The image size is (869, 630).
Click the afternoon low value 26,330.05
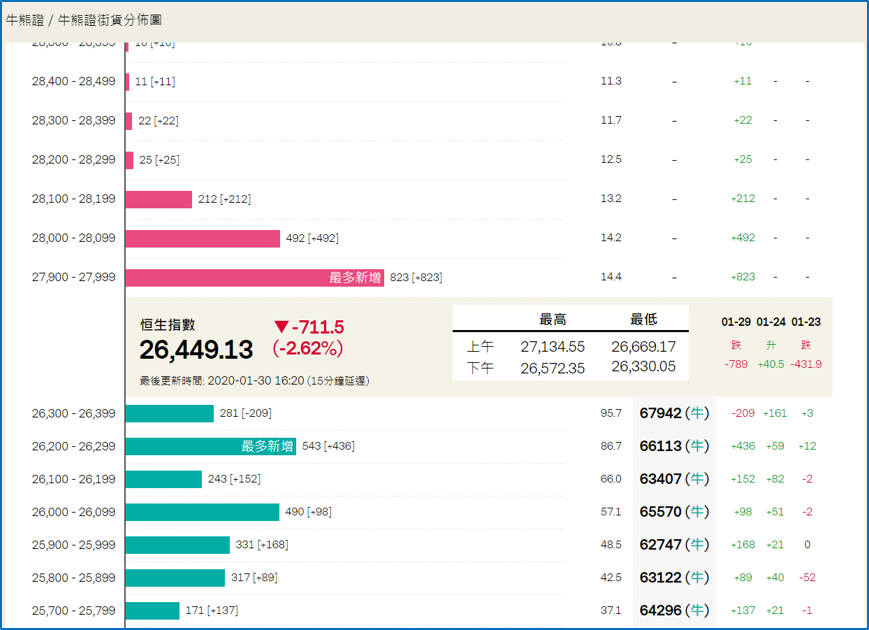[643, 367]
